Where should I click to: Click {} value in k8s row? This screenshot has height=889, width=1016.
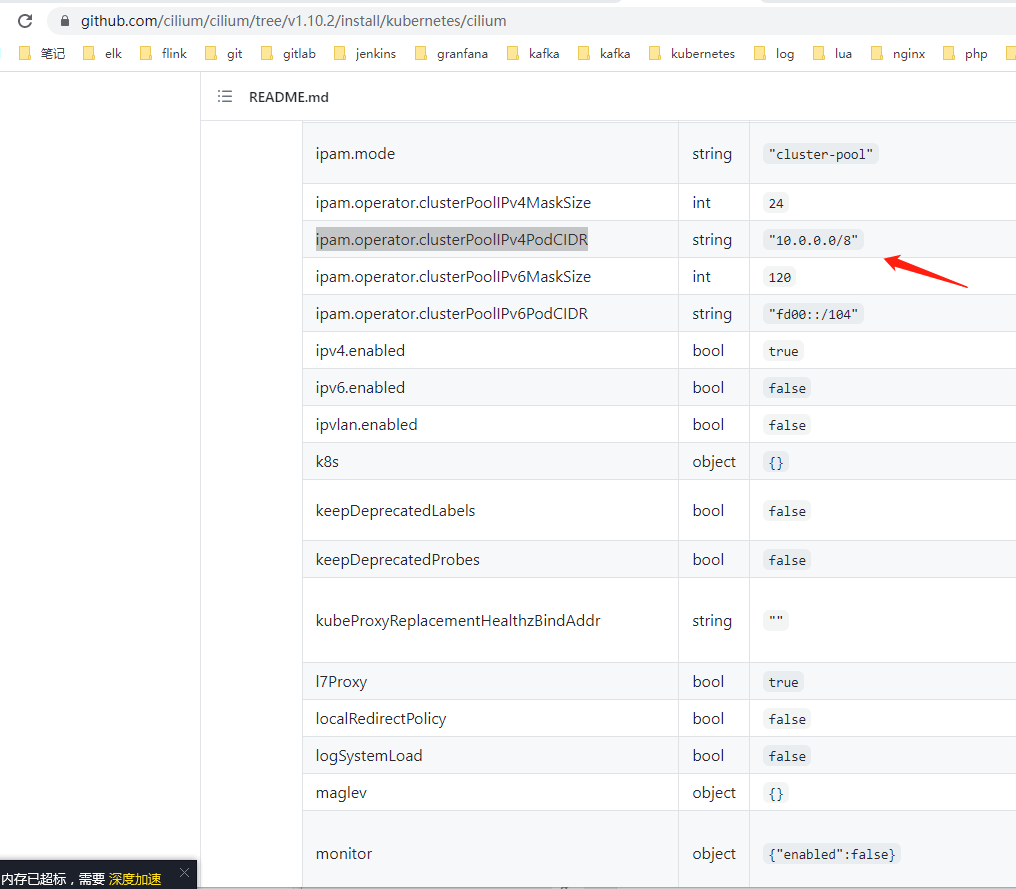(x=776, y=463)
